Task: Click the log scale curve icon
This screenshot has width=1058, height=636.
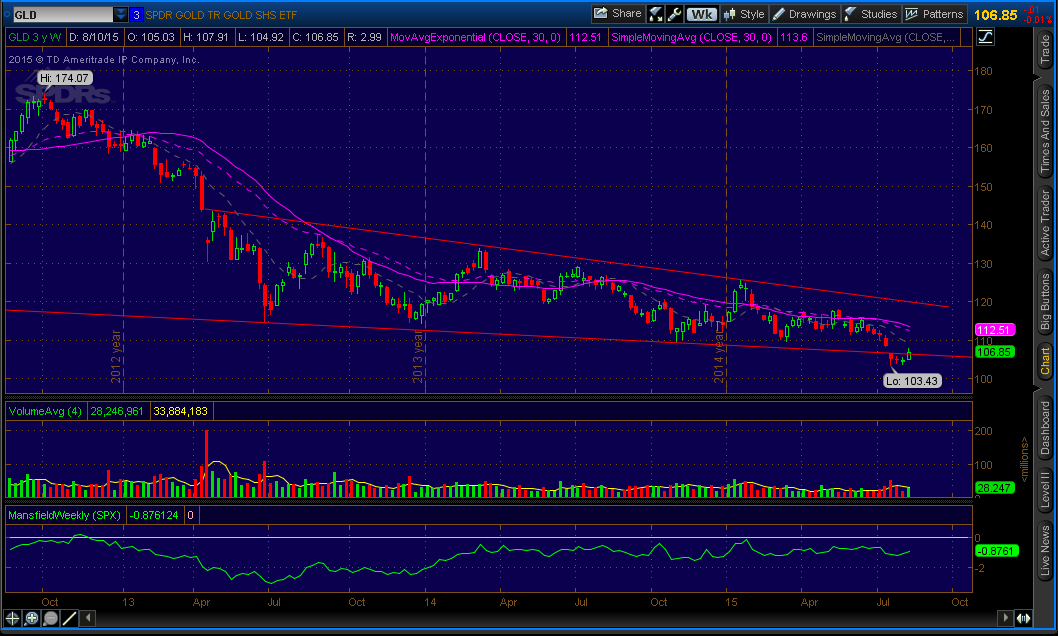Action: [x=986, y=37]
